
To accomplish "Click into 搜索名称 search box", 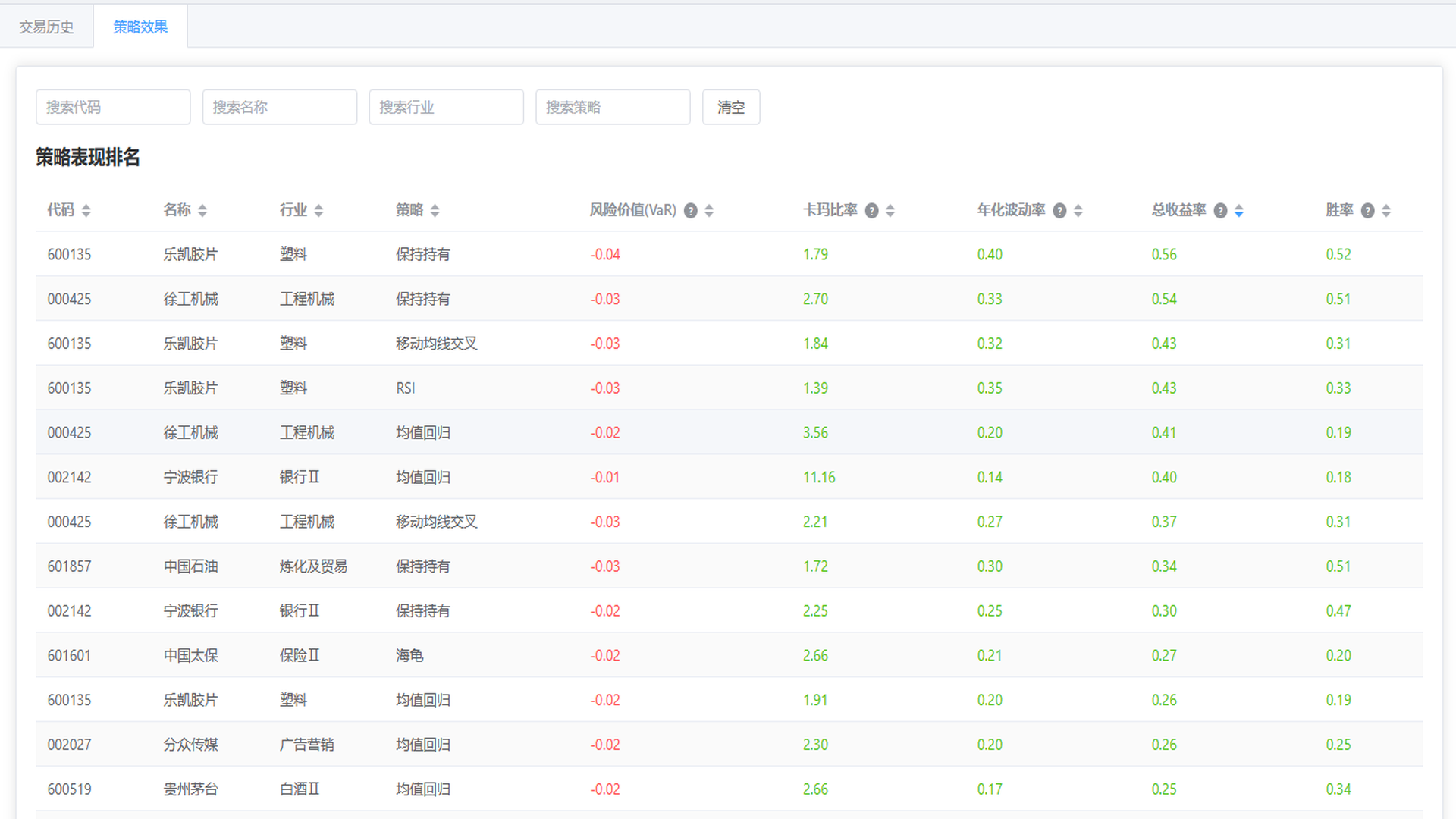I will coord(280,107).
